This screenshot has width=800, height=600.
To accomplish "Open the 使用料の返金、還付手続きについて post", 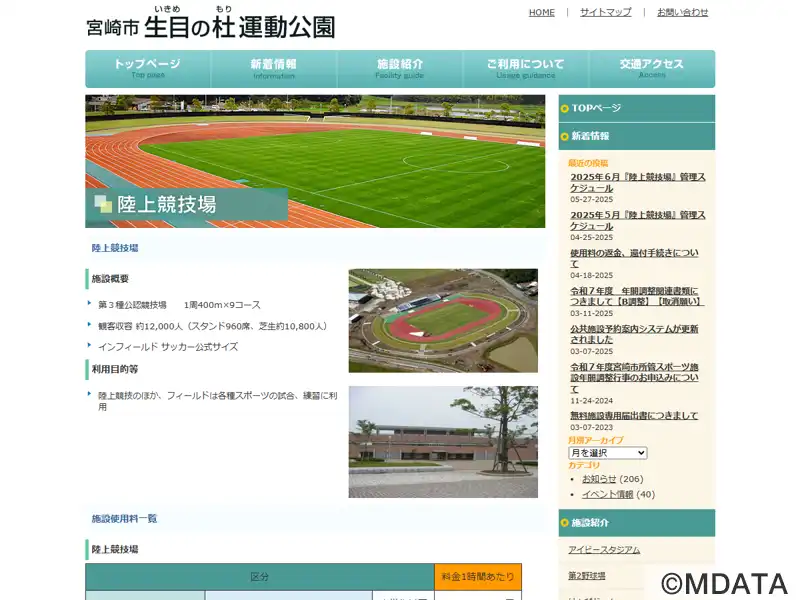I will coord(634,258).
